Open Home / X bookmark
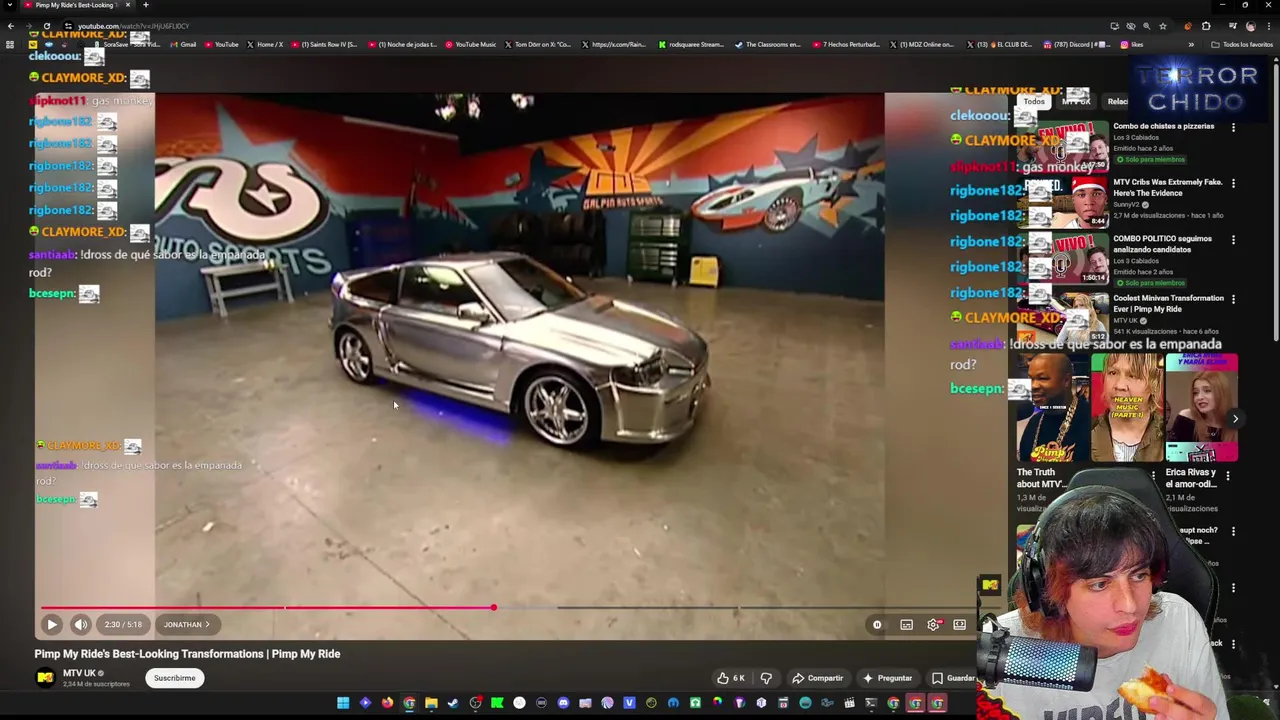Screen dimensions: 1280x720 (265, 44)
